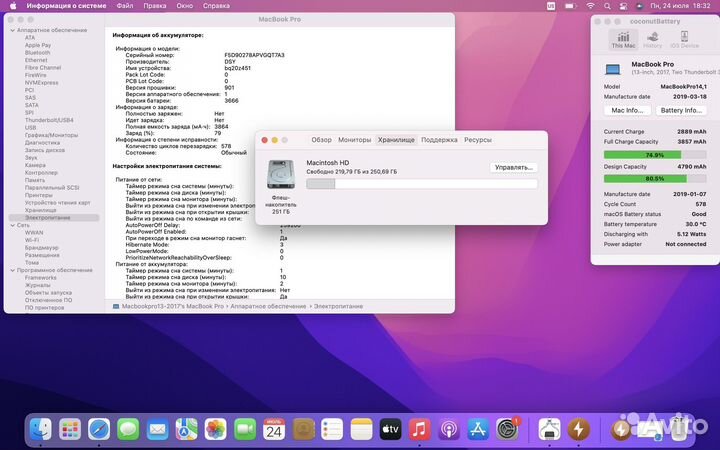Select Apple Pay in the sidebar
The image size is (720, 450).
click(x=38, y=45)
